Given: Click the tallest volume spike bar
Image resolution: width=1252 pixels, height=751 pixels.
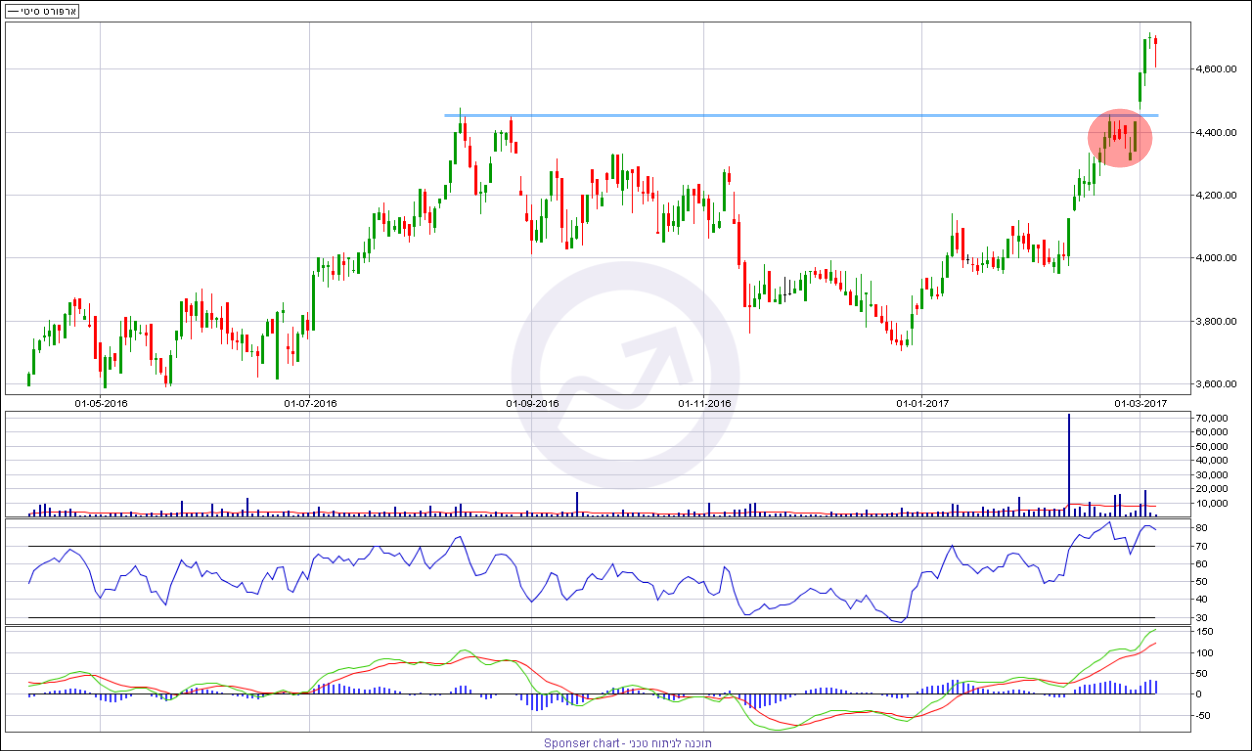Looking at the screenshot, I should (1068, 465).
